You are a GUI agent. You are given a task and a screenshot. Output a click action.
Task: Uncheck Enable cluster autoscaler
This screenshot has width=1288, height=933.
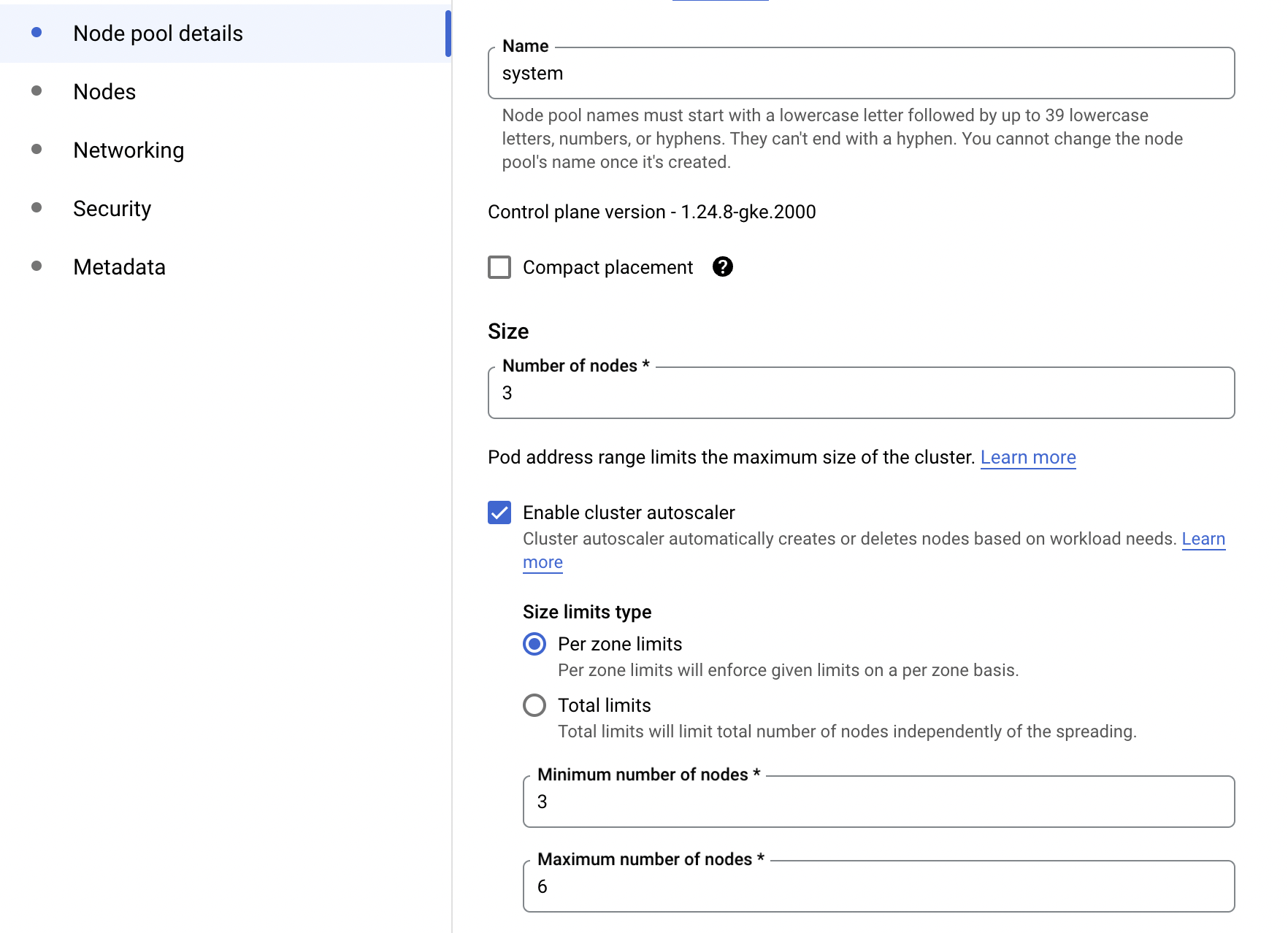click(499, 512)
